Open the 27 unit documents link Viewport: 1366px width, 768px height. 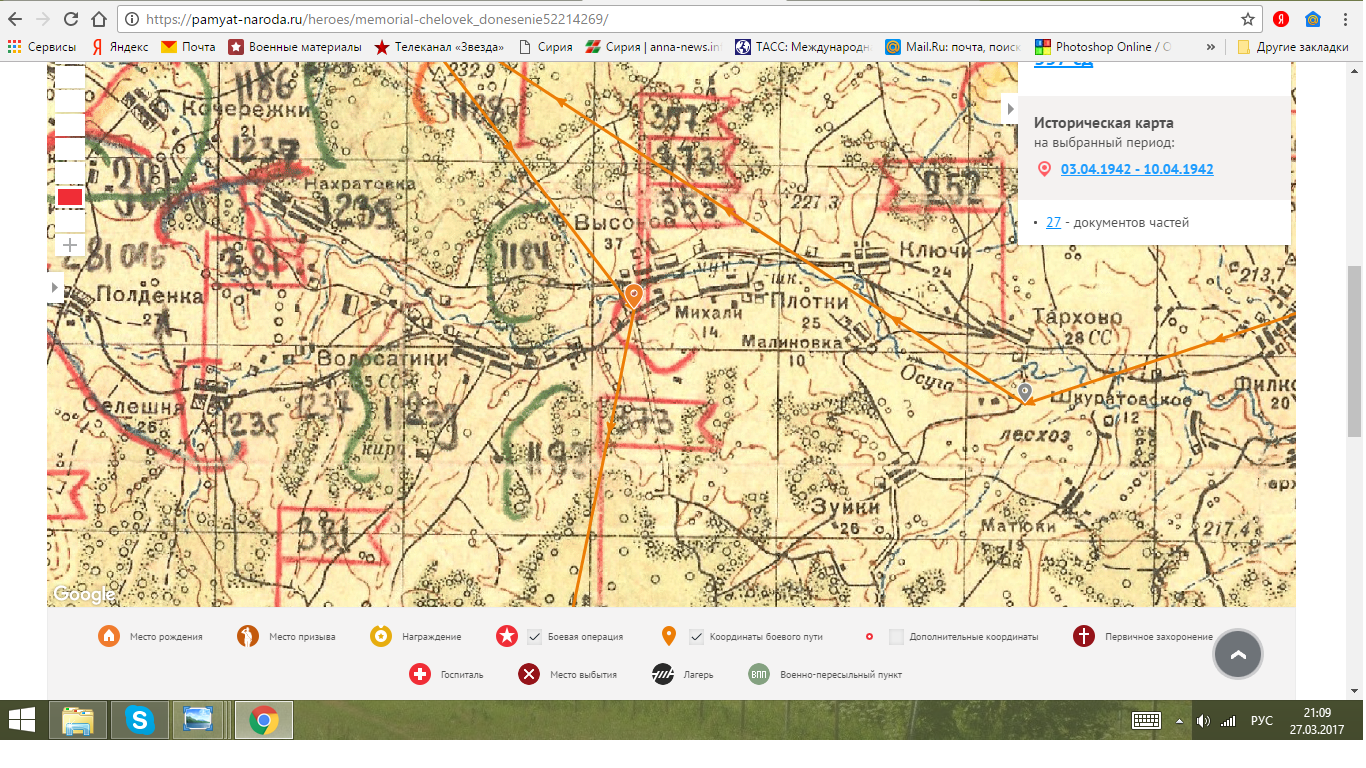point(1053,223)
